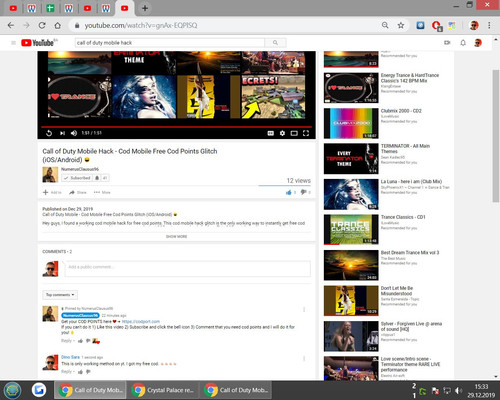Like the pinned comment
Screen dimensions: 500x400
pyautogui.click(x=80, y=341)
